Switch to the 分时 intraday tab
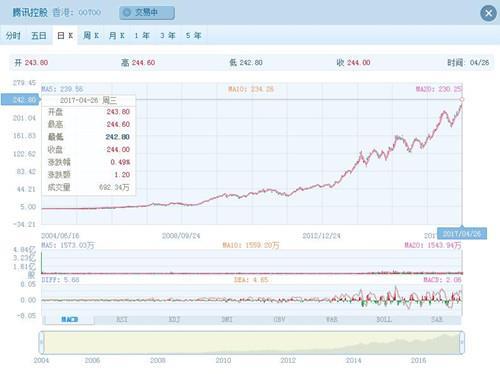 [13, 35]
